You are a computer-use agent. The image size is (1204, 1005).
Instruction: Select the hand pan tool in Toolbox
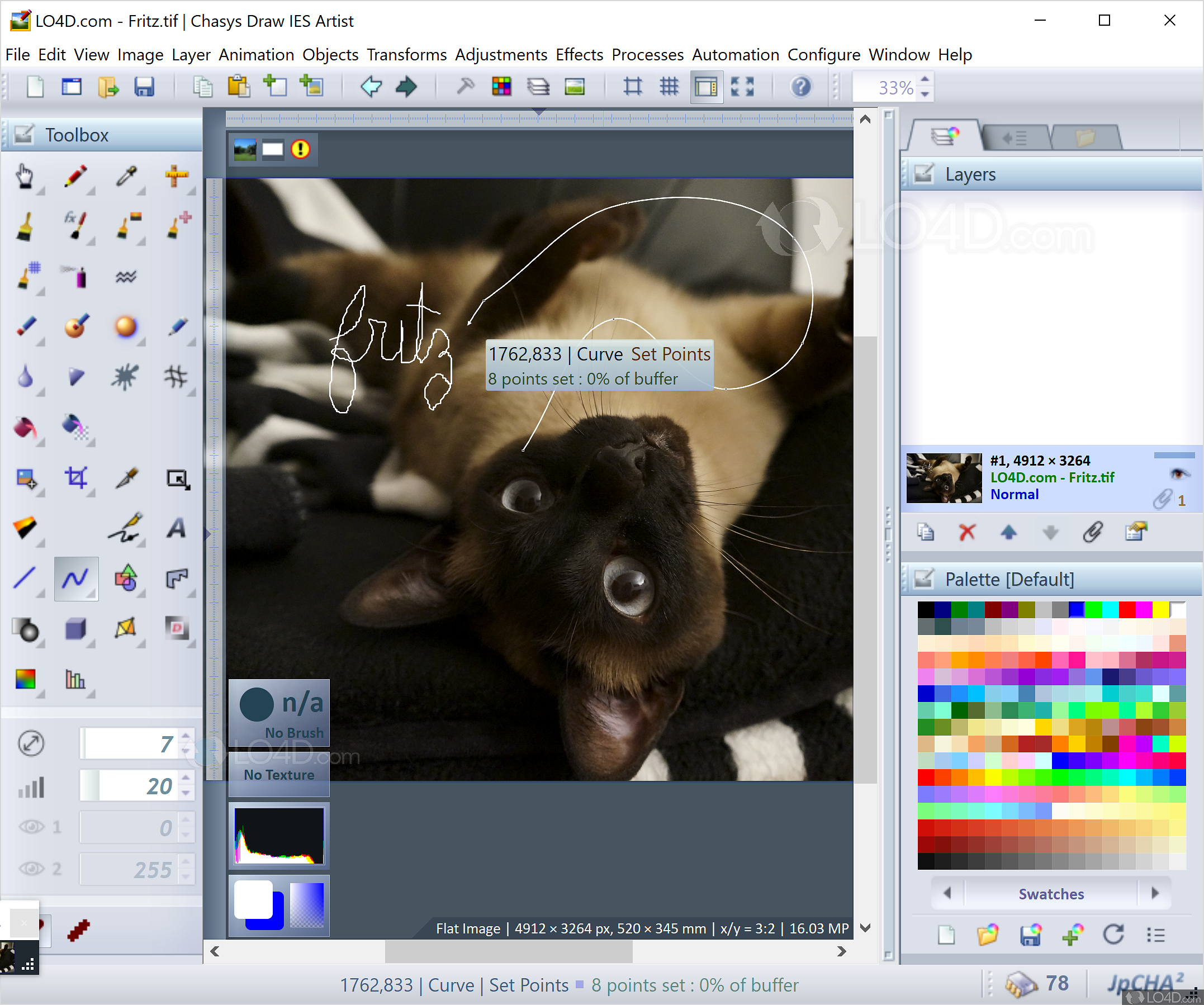pos(25,176)
